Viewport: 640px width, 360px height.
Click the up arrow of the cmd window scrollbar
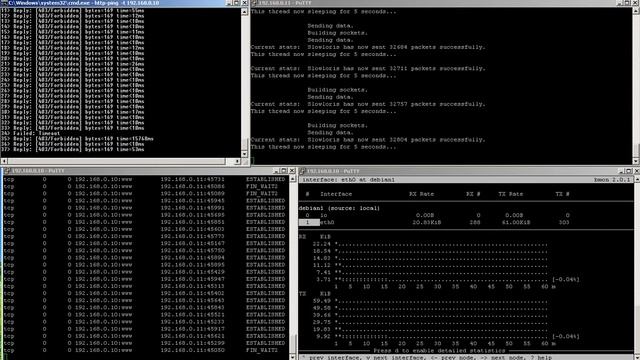click(244, 12)
